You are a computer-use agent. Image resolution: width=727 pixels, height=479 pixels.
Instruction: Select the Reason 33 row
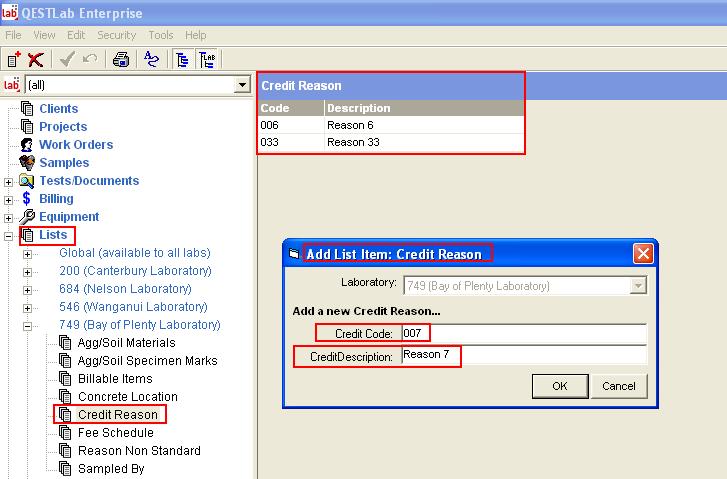(390, 142)
